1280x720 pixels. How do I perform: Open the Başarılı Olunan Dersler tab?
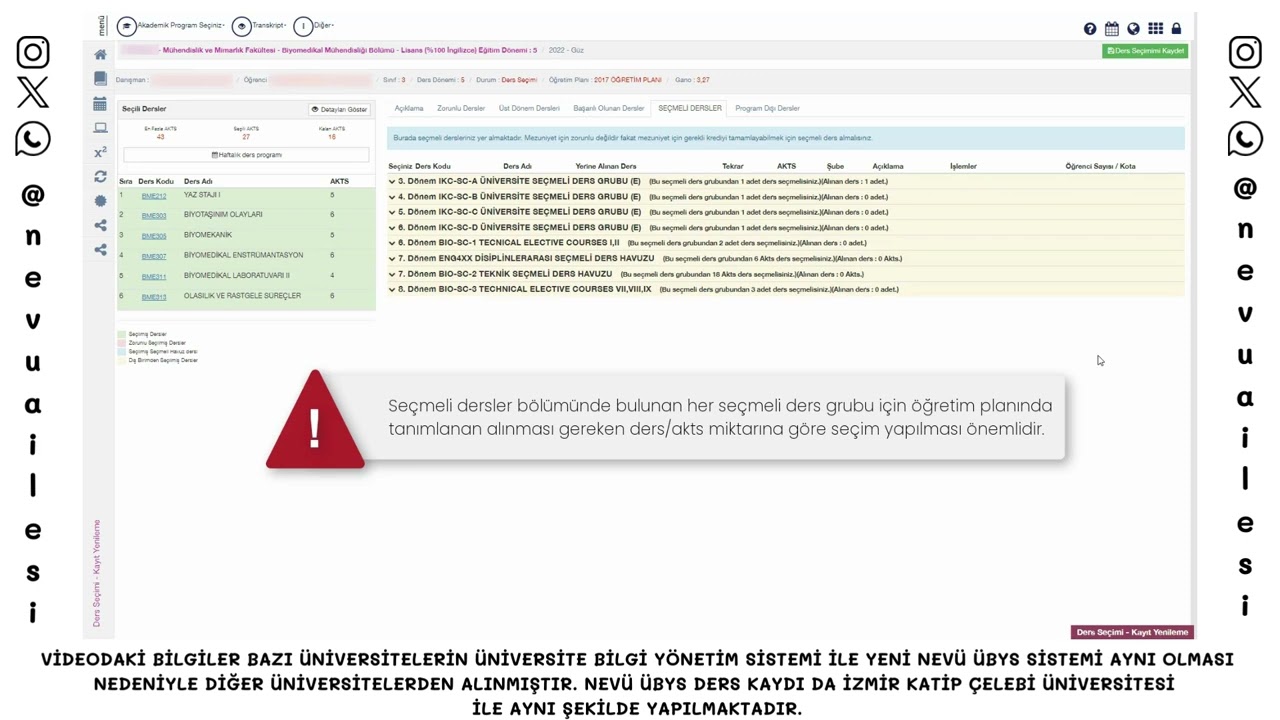click(609, 108)
